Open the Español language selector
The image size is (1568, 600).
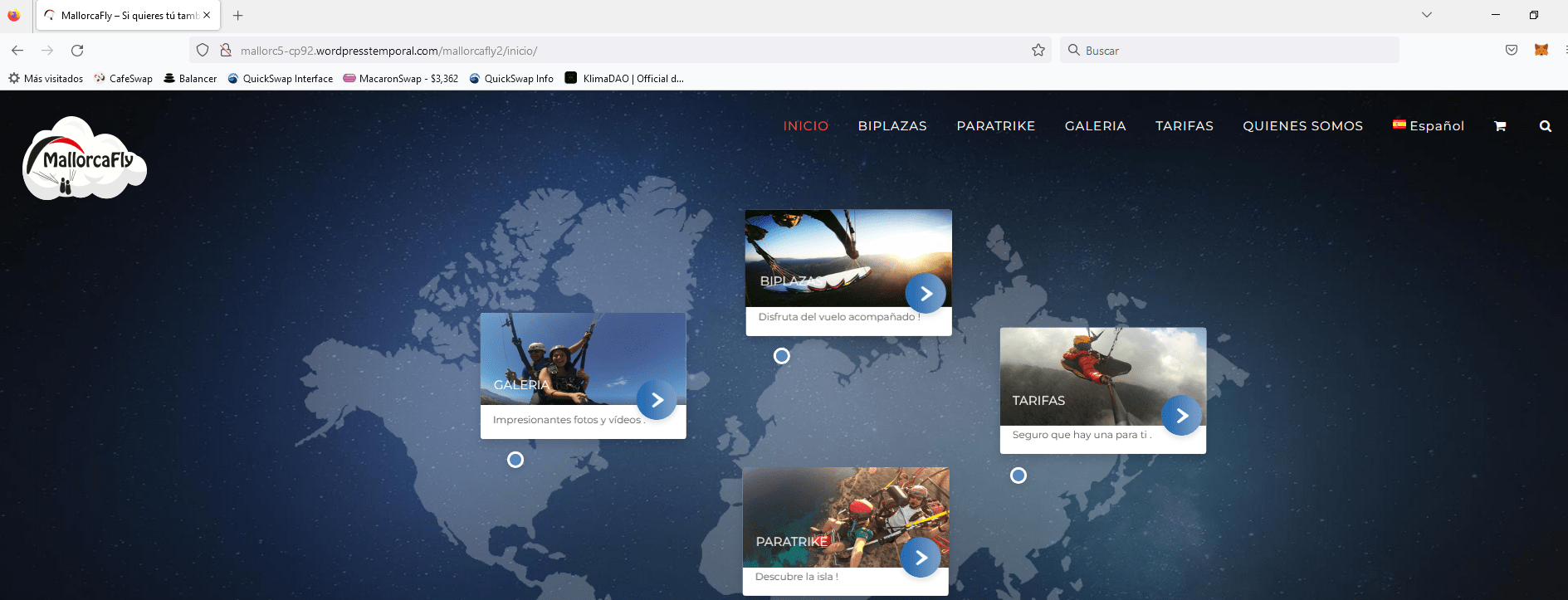[1429, 126]
